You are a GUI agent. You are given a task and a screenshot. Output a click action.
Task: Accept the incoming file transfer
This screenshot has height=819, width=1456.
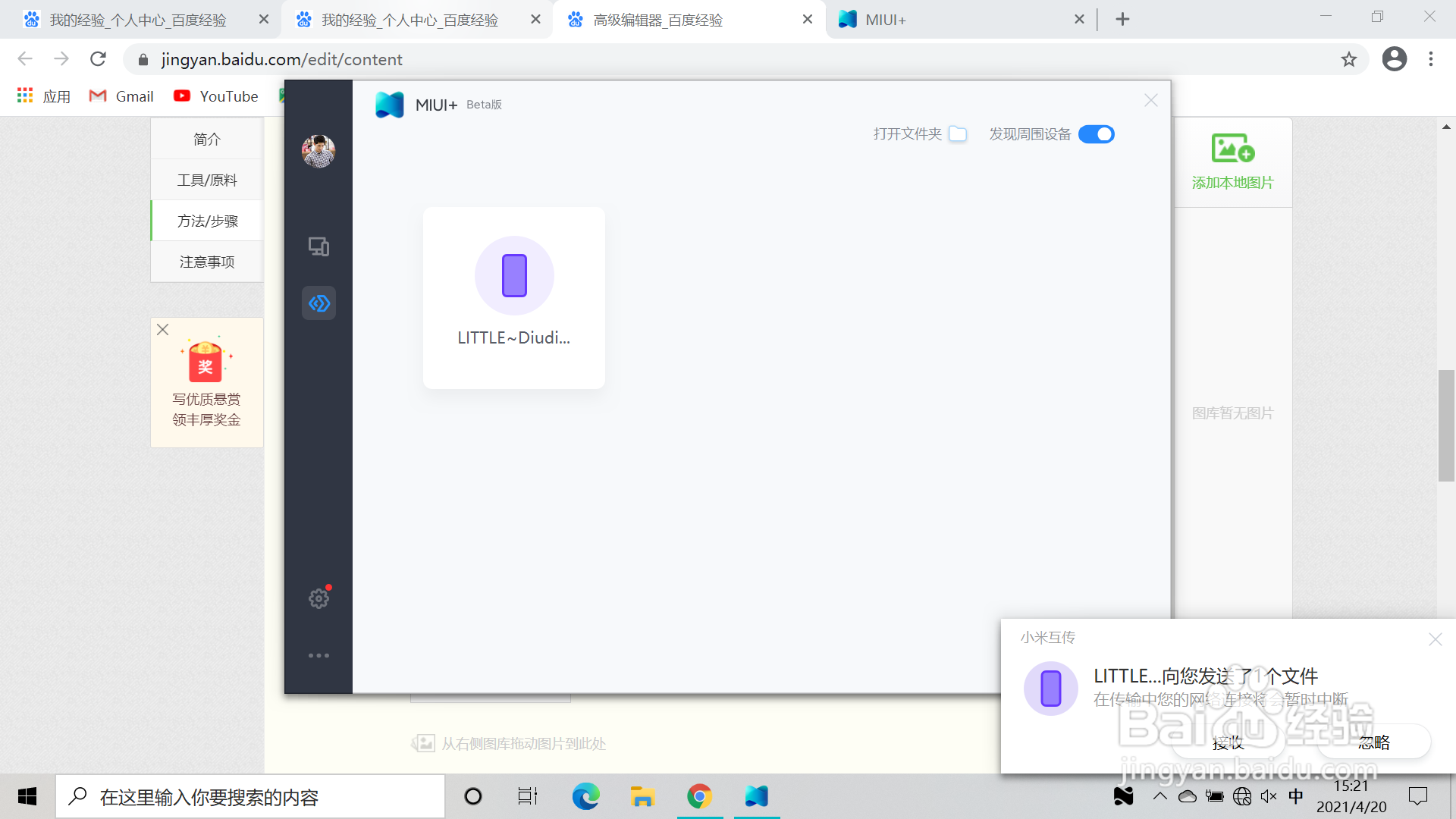pos(1228,742)
